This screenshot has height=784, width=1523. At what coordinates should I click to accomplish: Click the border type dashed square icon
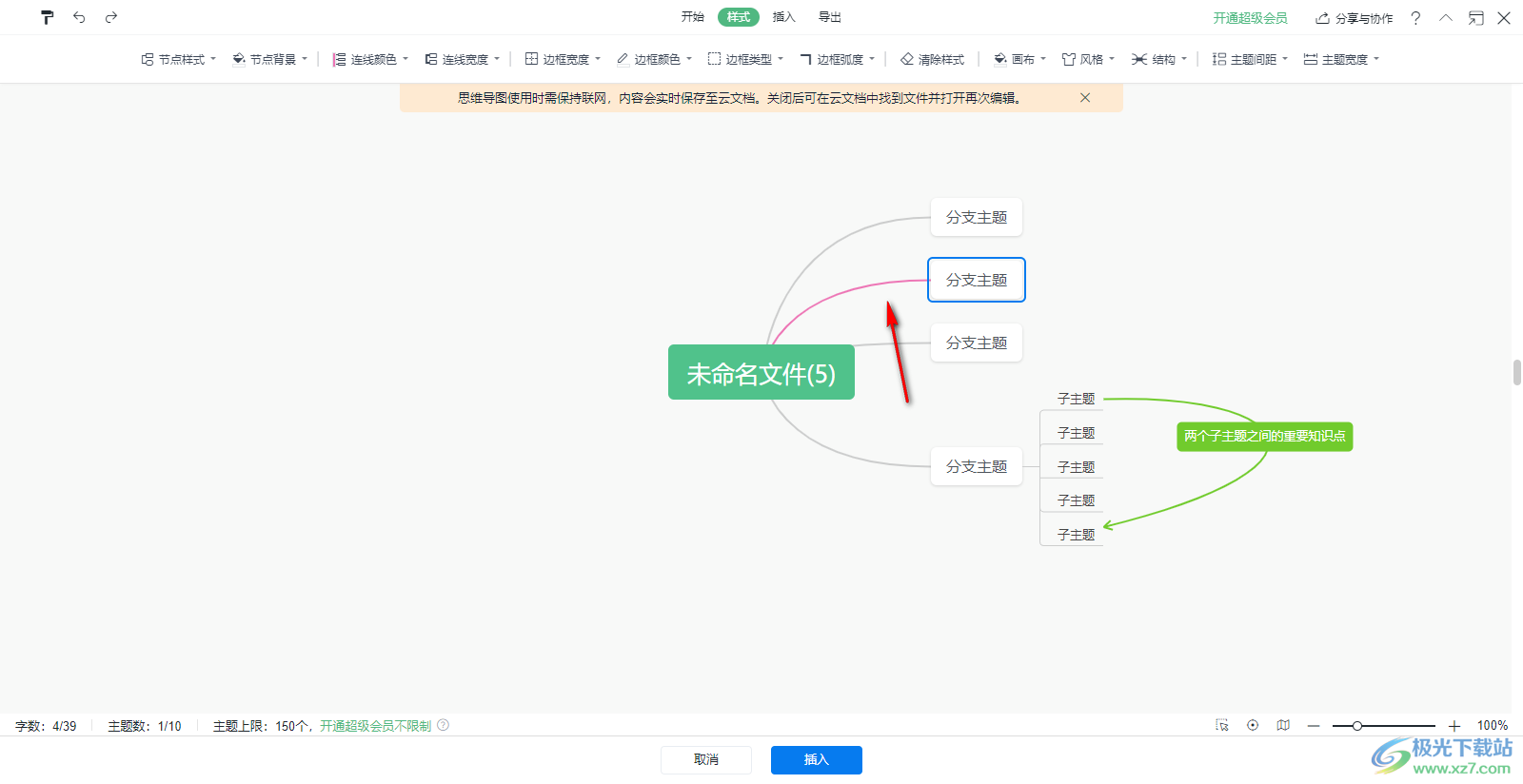click(715, 59)
